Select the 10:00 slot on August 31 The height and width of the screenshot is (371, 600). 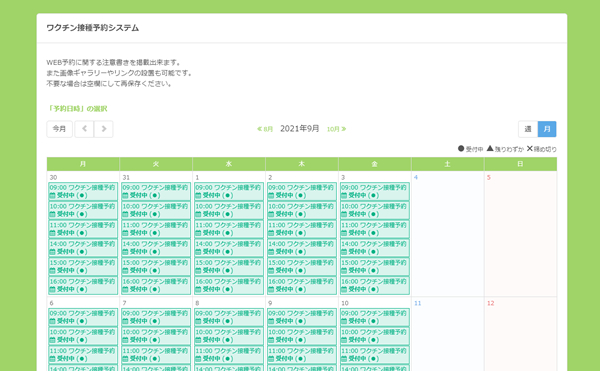tap(156, 210)
